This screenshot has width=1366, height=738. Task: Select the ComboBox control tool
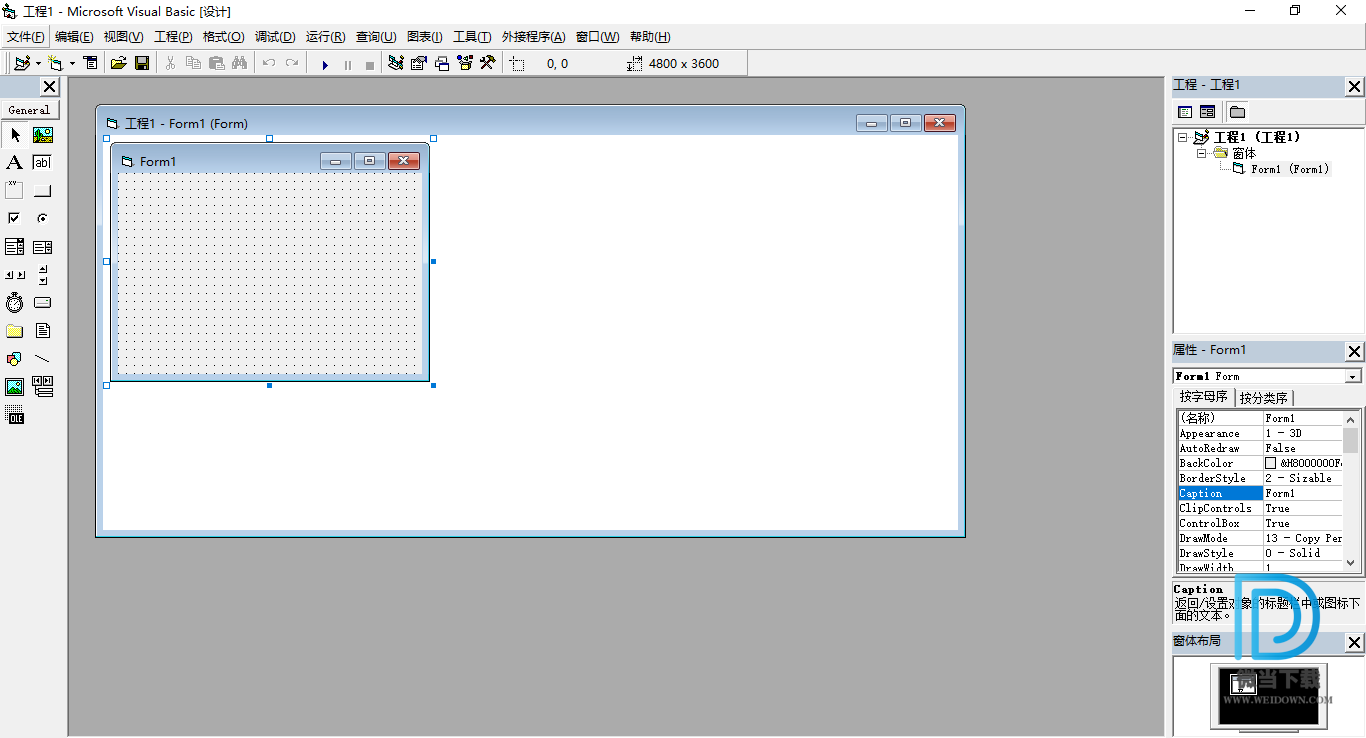(15, 247)
